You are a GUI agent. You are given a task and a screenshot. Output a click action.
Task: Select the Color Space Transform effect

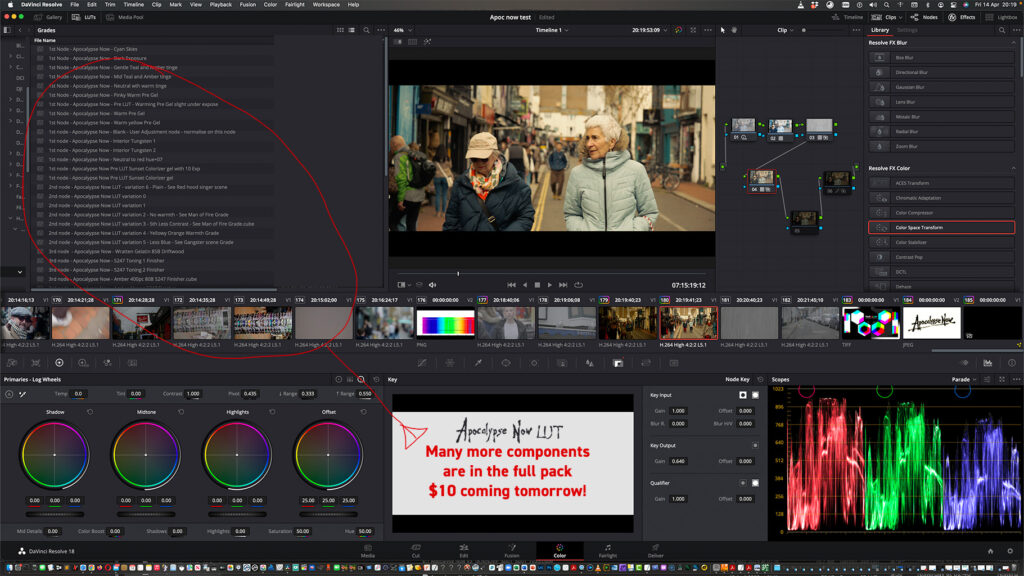tap(941, 227)
